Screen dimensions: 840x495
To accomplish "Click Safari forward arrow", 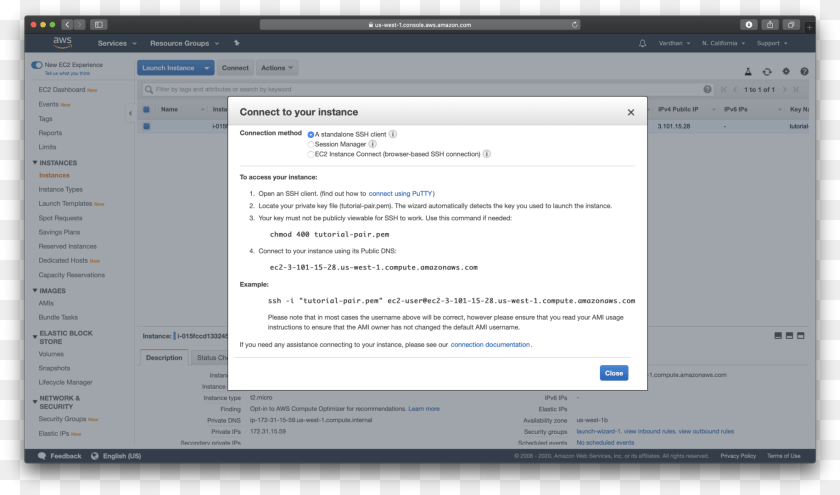I will click(79, 25).
